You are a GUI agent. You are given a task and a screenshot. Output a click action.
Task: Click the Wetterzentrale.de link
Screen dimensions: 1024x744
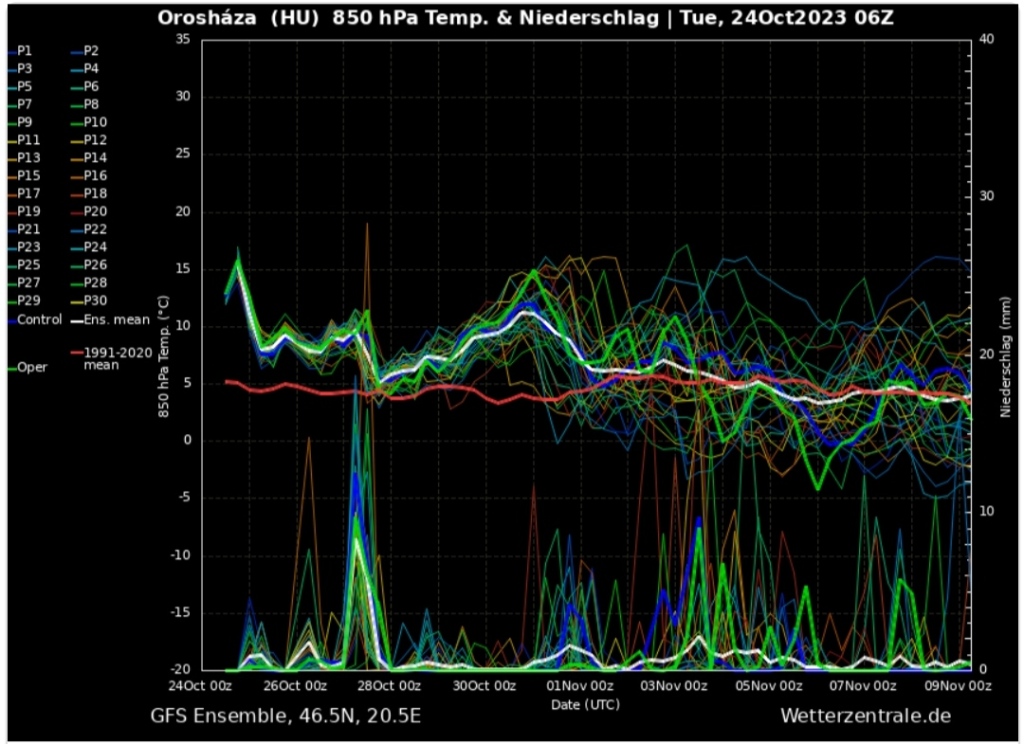pos(866,716)
